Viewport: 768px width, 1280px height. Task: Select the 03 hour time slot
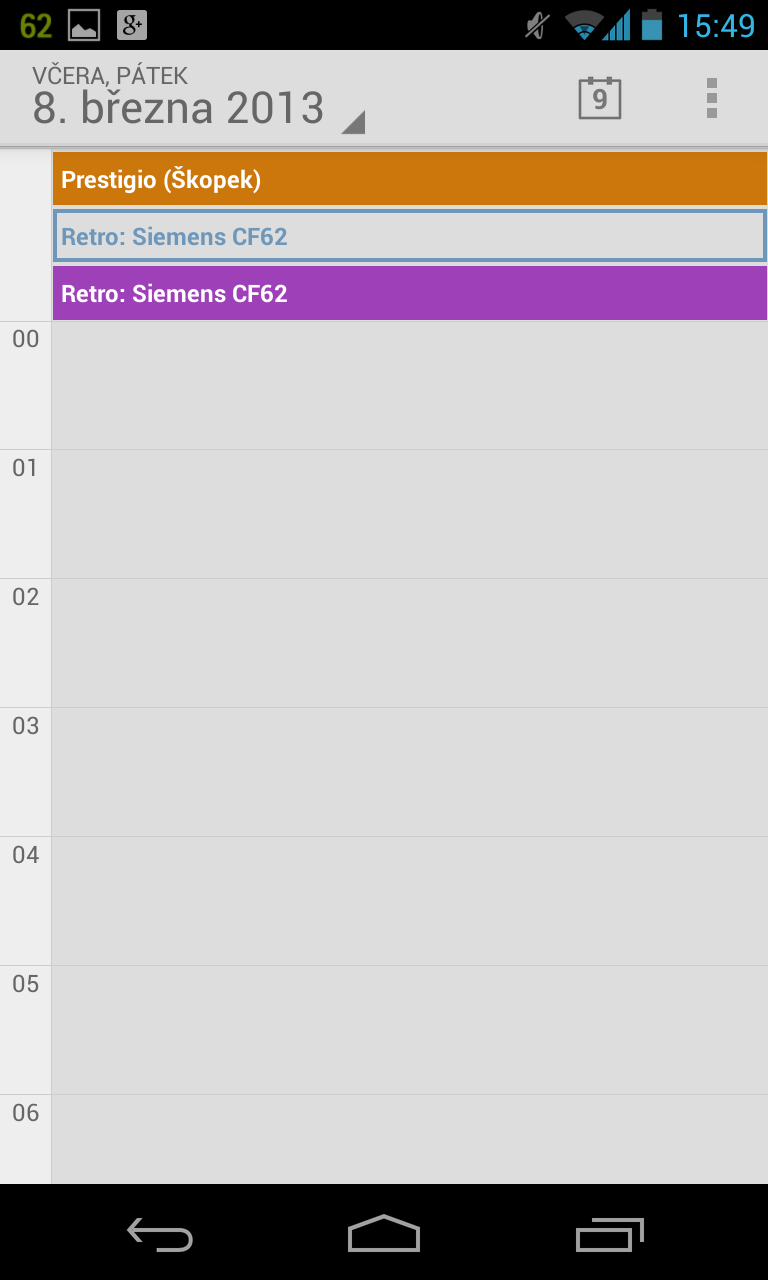[409, 772]
